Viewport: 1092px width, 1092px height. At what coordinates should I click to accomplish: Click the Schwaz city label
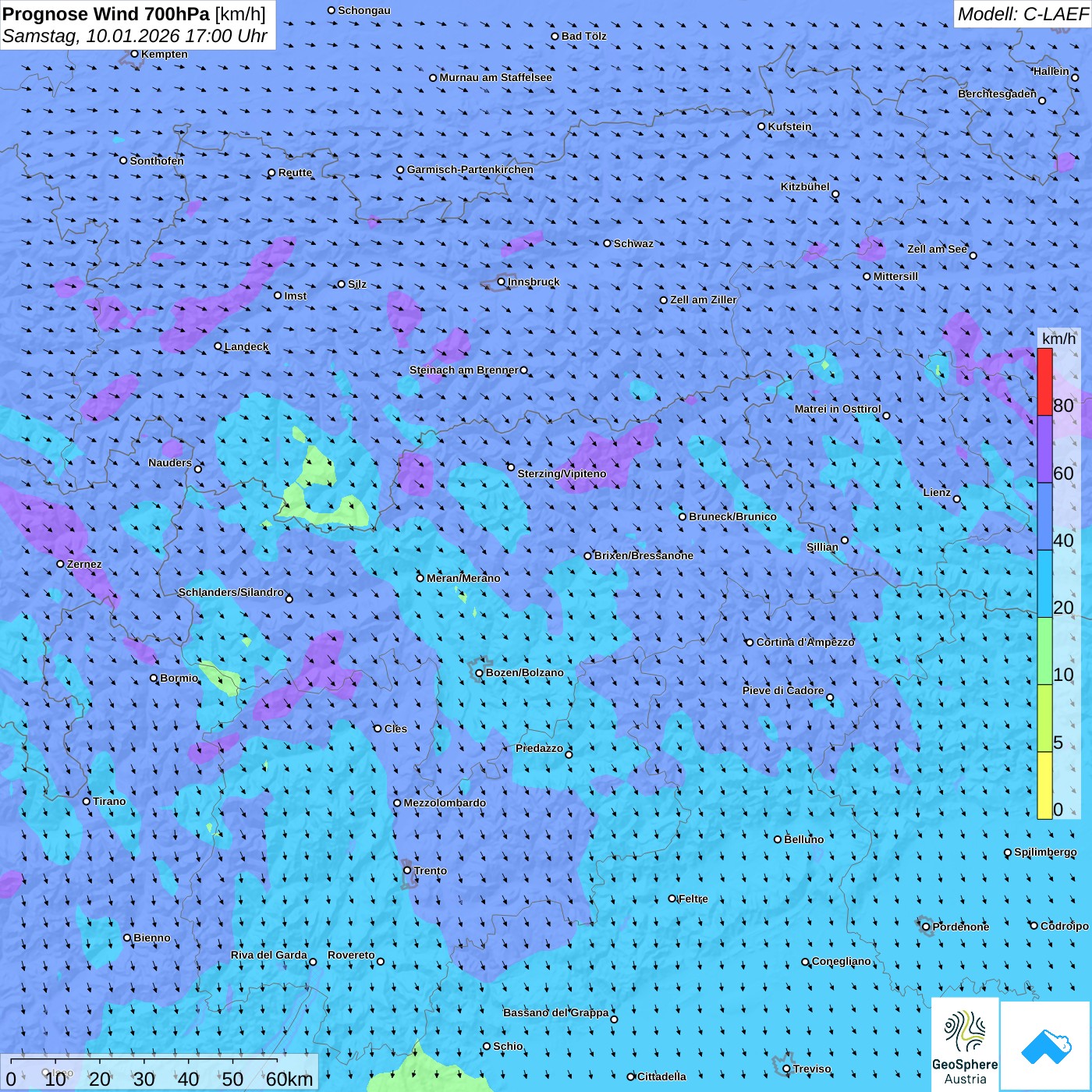click(633, 243)
